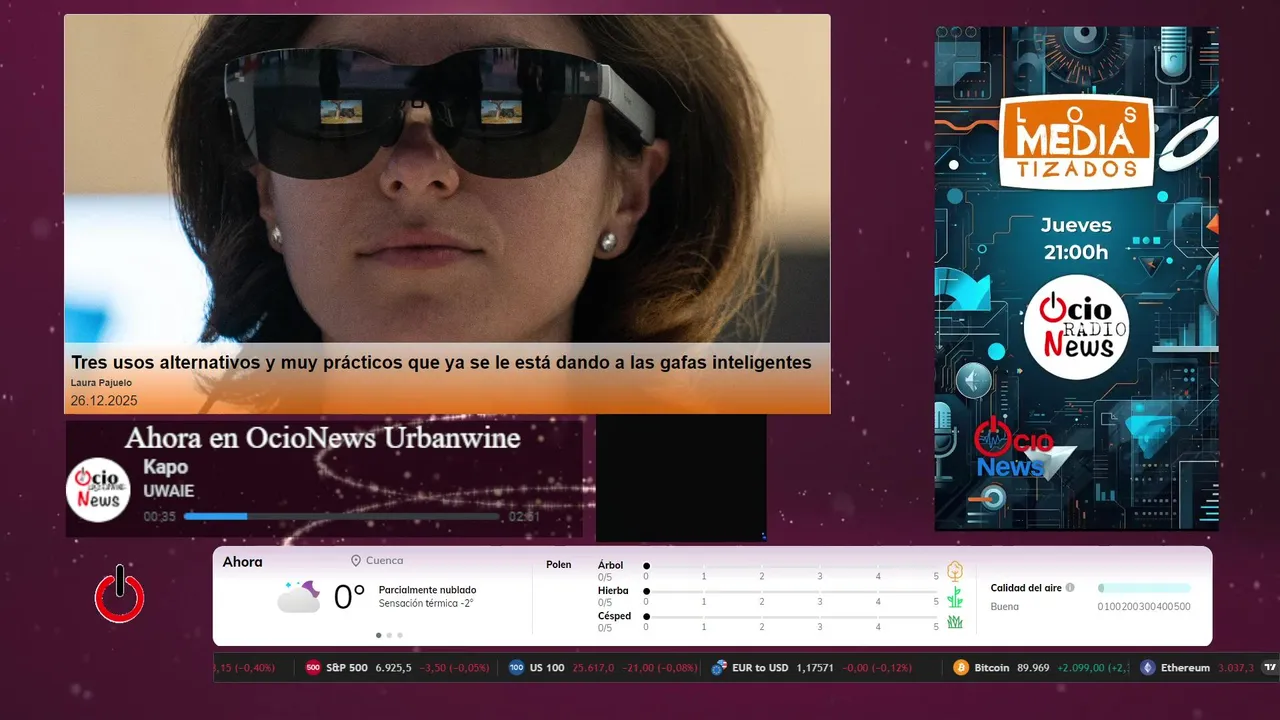
Task: Open the smart glasses article headline
Action: point(441,363)
